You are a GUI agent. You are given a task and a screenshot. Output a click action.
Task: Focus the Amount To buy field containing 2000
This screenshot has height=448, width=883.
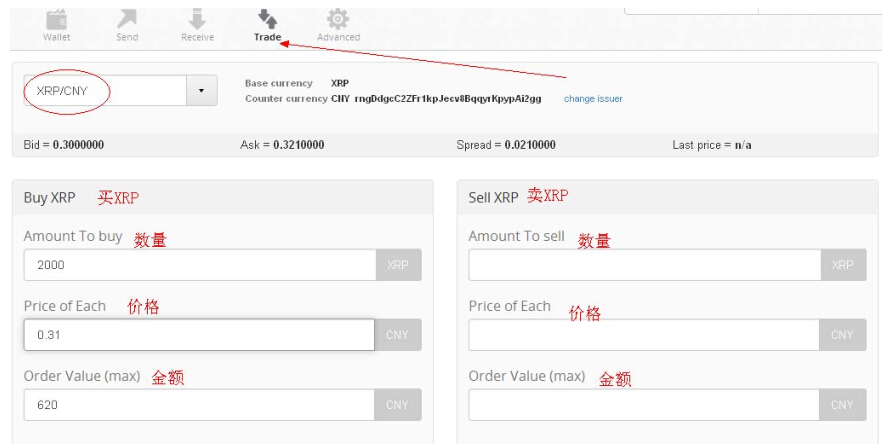point(200,265)
